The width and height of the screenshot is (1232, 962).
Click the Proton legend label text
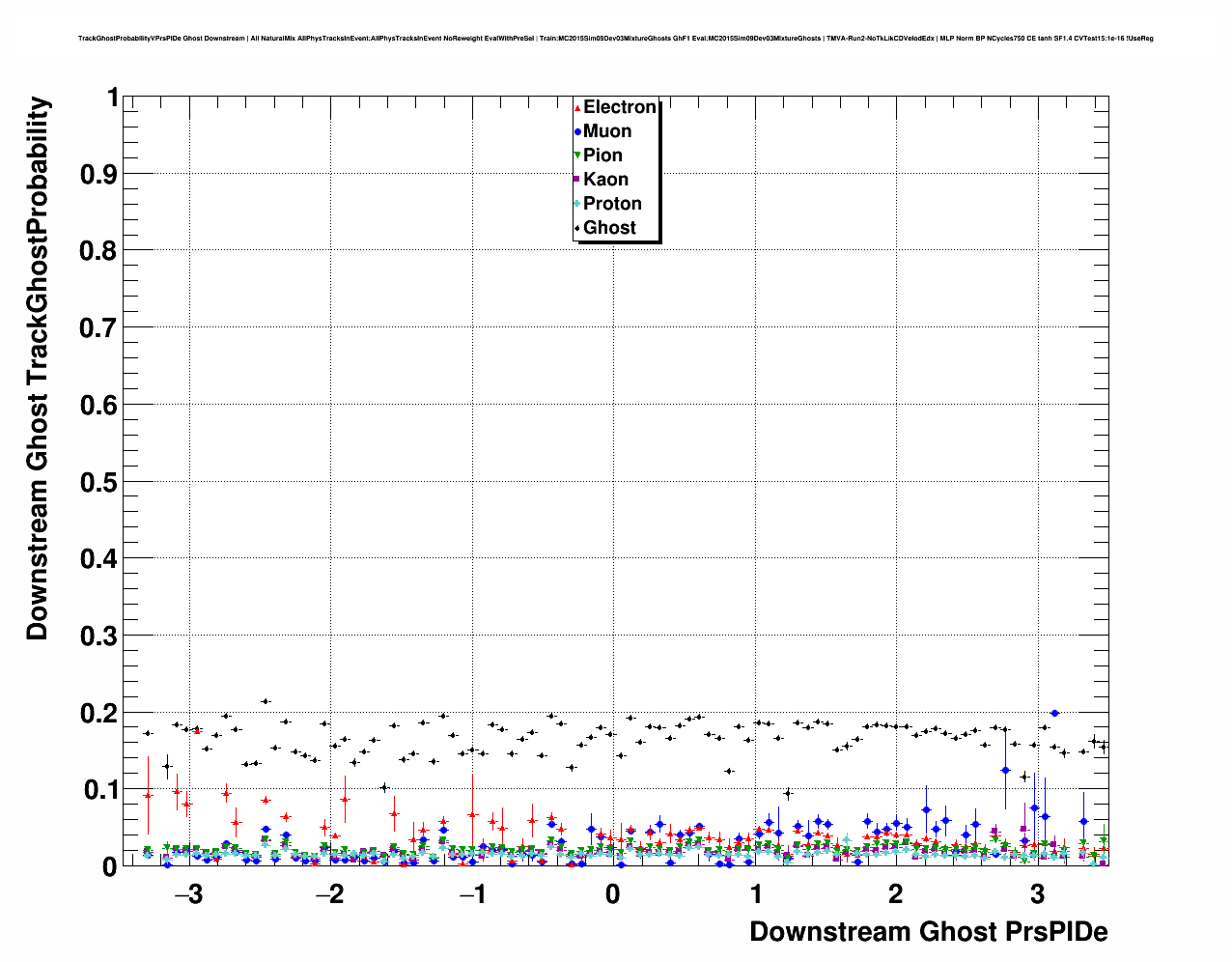612,204
